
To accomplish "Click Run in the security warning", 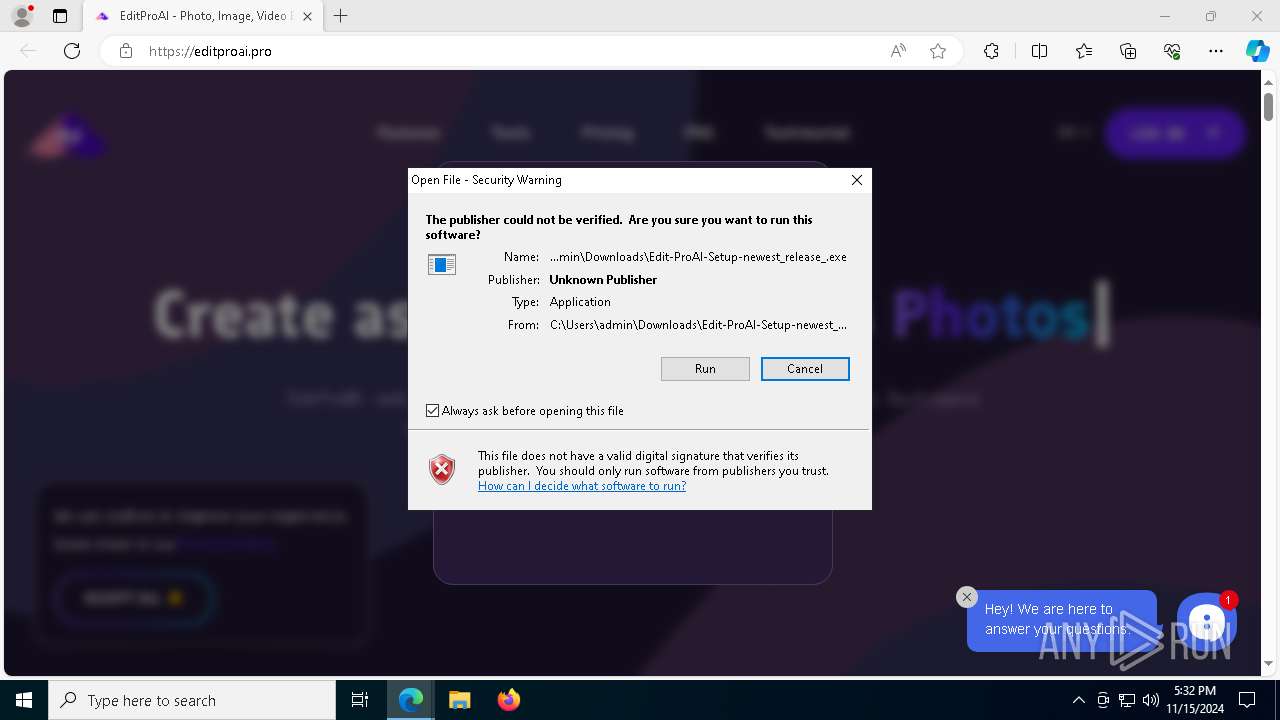I will [705, 369].
